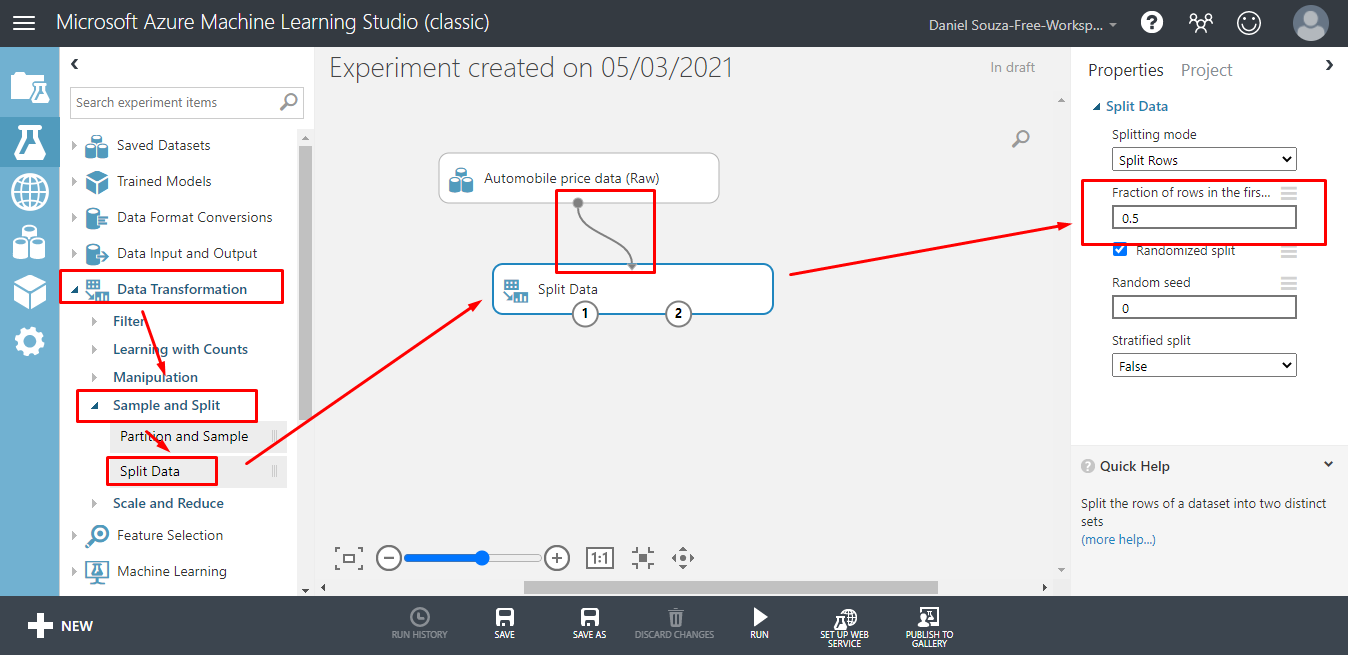This screenshot has height=655, width=1348.
Task: Open the Stratified split dropdown
Action: 1204,365
